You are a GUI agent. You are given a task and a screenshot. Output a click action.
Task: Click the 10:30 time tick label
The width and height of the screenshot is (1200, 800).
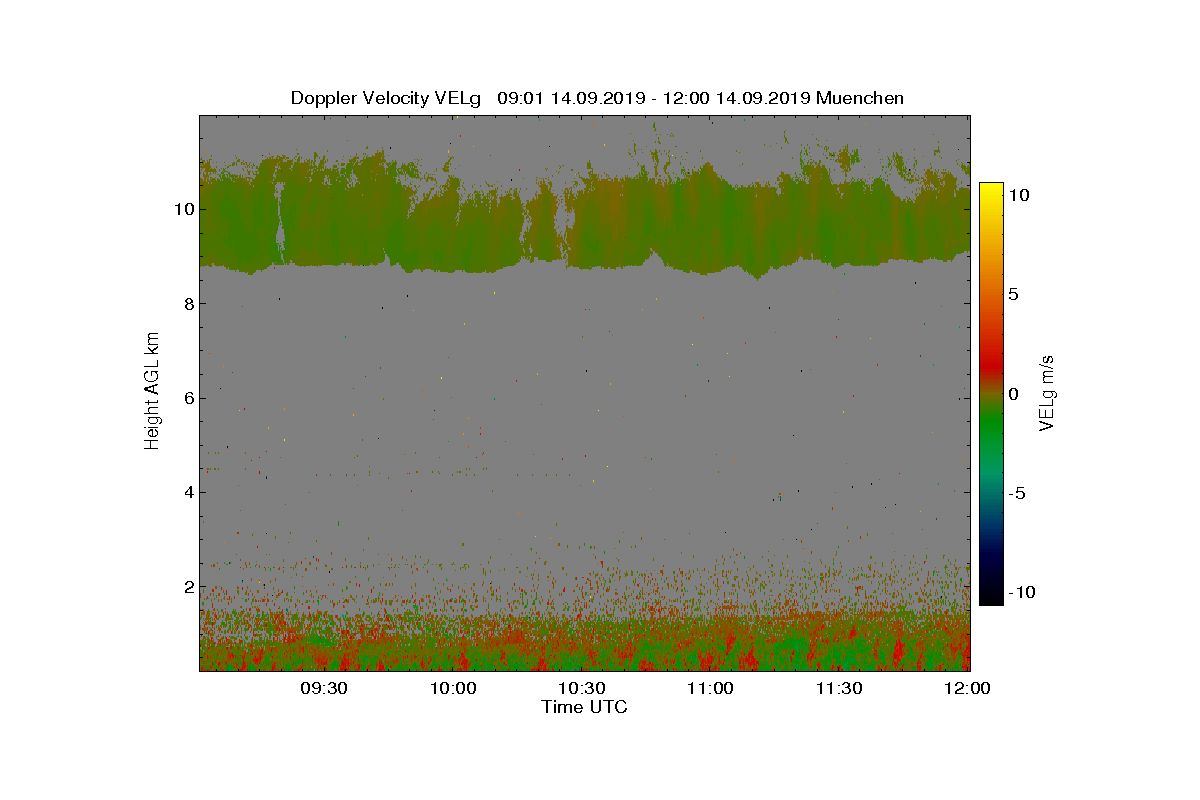point(583,688)
